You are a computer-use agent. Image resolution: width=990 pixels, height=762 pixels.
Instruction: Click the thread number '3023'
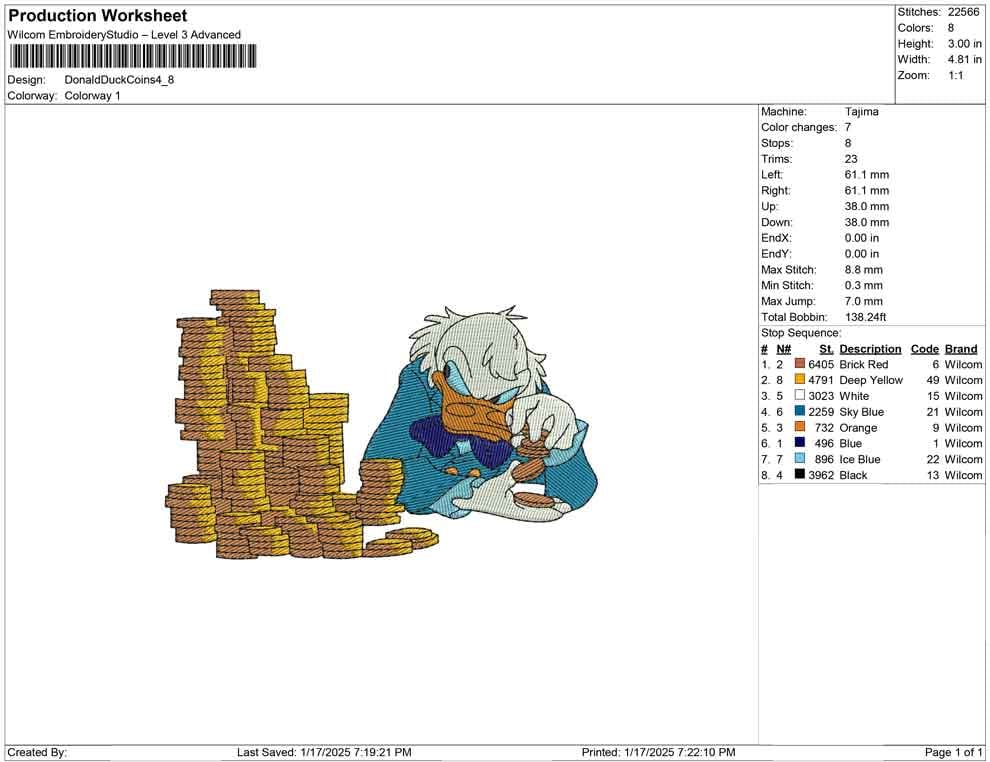point(821,396)
